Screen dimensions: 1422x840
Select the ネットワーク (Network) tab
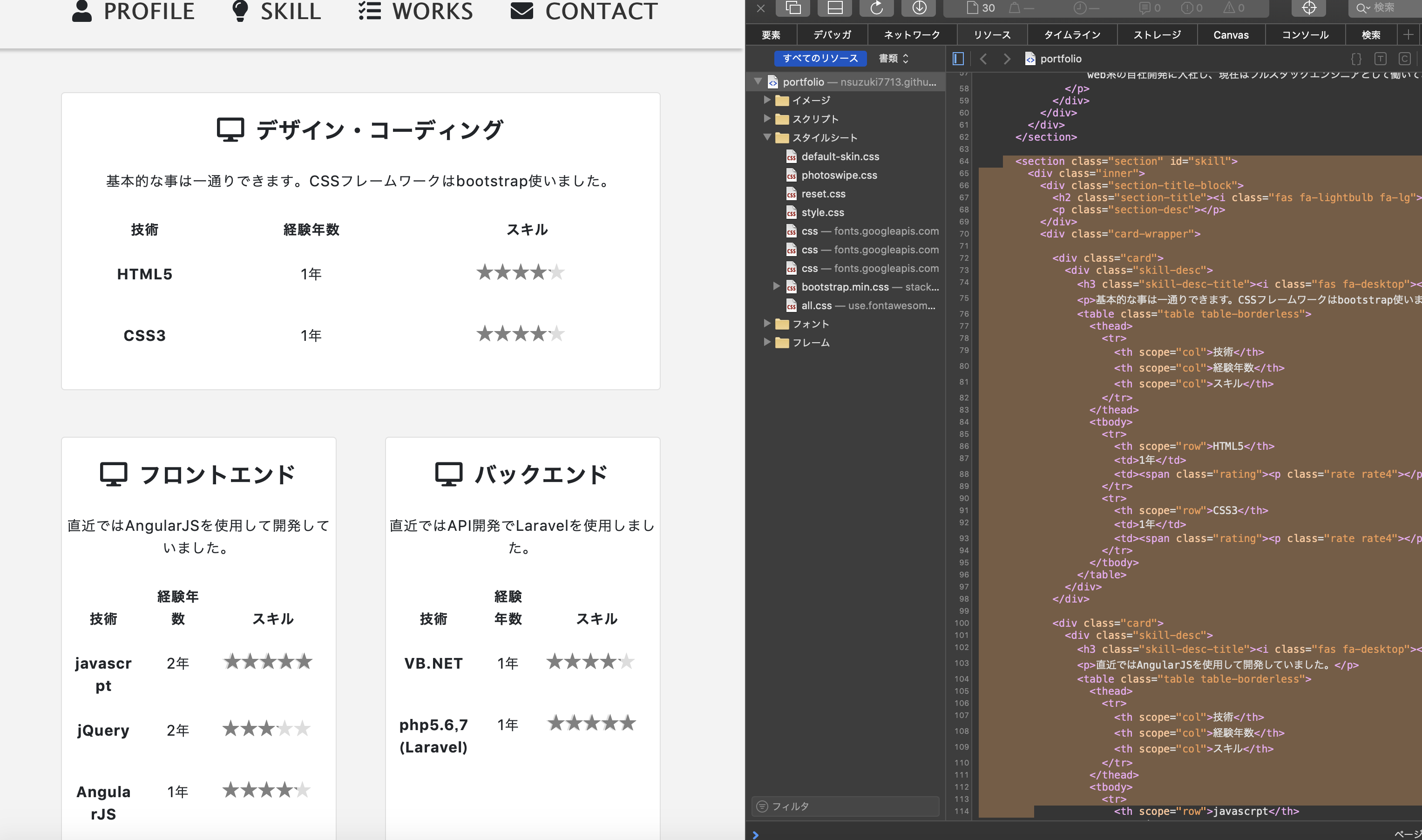pos(911,35)
